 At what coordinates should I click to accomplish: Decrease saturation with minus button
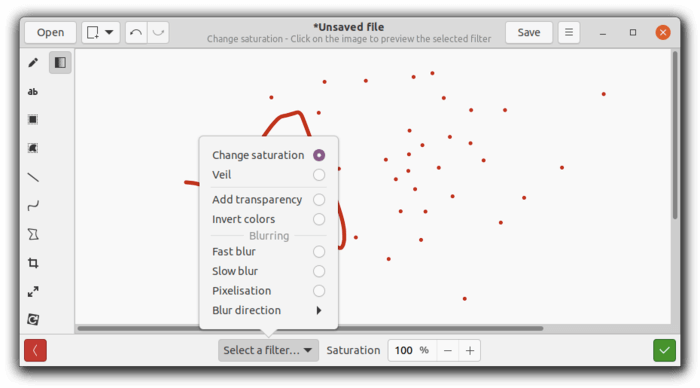(x=448, y=350)
